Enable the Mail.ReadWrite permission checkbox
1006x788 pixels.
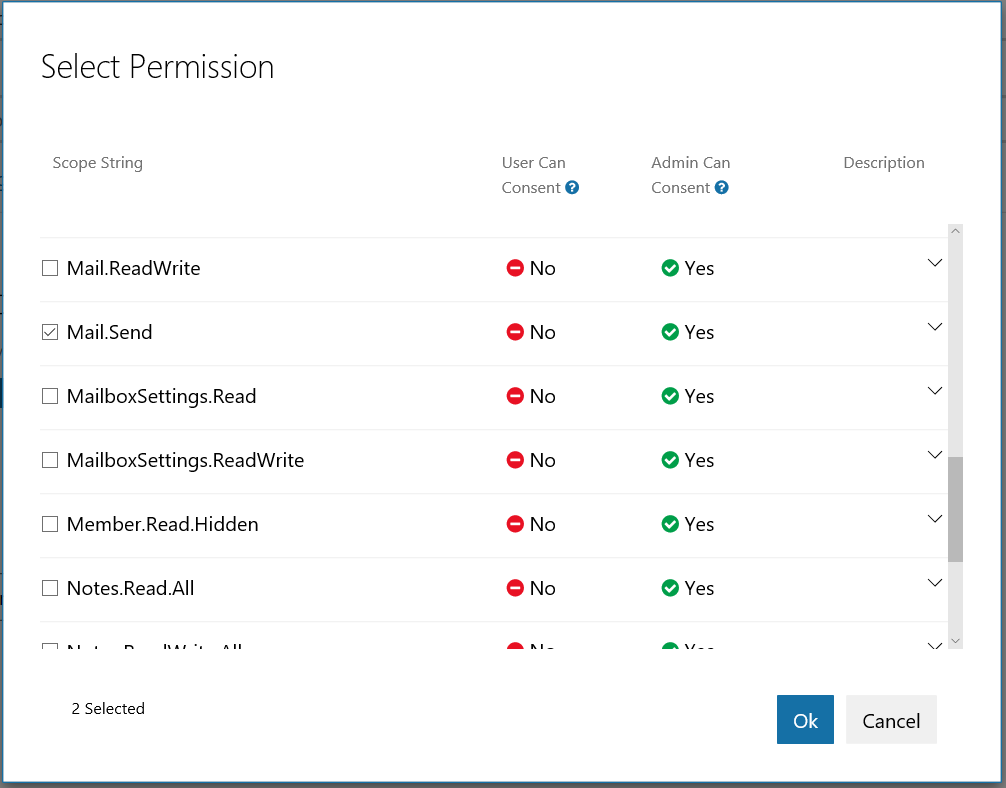tap(50, 268)
